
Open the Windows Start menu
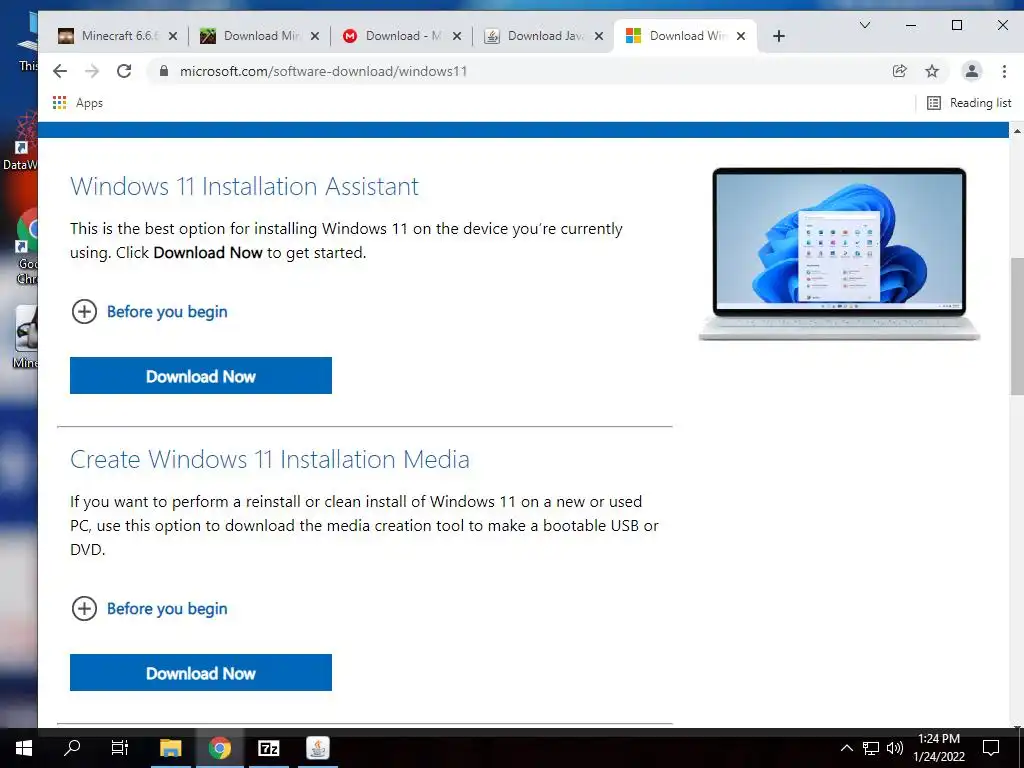[x=24, y=748]
